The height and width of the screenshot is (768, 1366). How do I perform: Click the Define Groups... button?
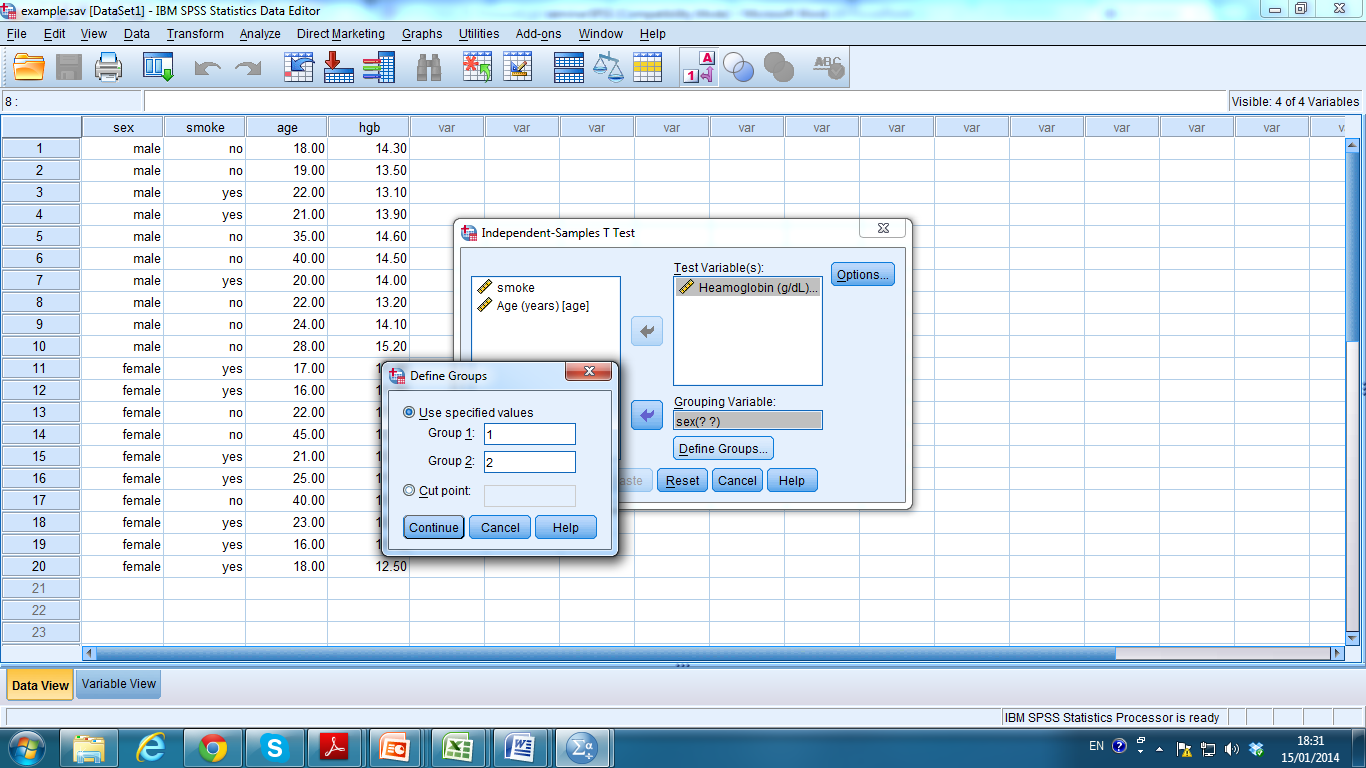[x=723, y=448]
